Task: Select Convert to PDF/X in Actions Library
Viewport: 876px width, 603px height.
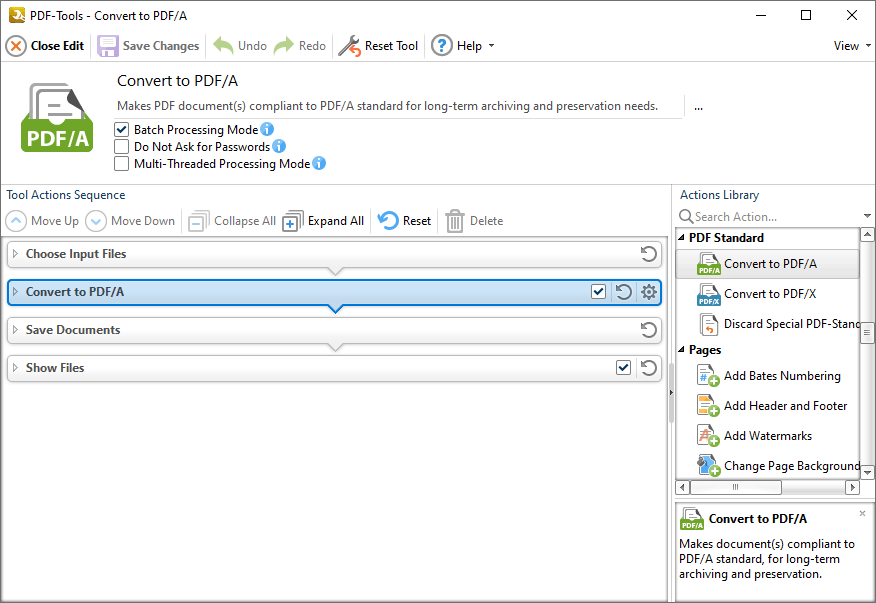Action: pos(768,294)
